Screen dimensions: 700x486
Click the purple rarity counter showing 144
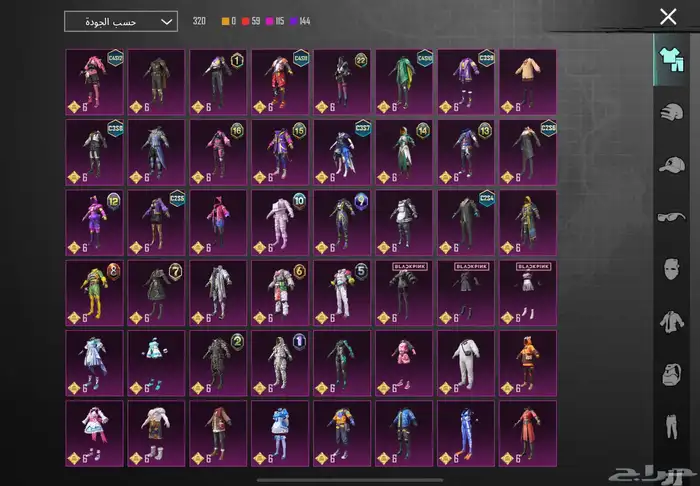(302, 21)
